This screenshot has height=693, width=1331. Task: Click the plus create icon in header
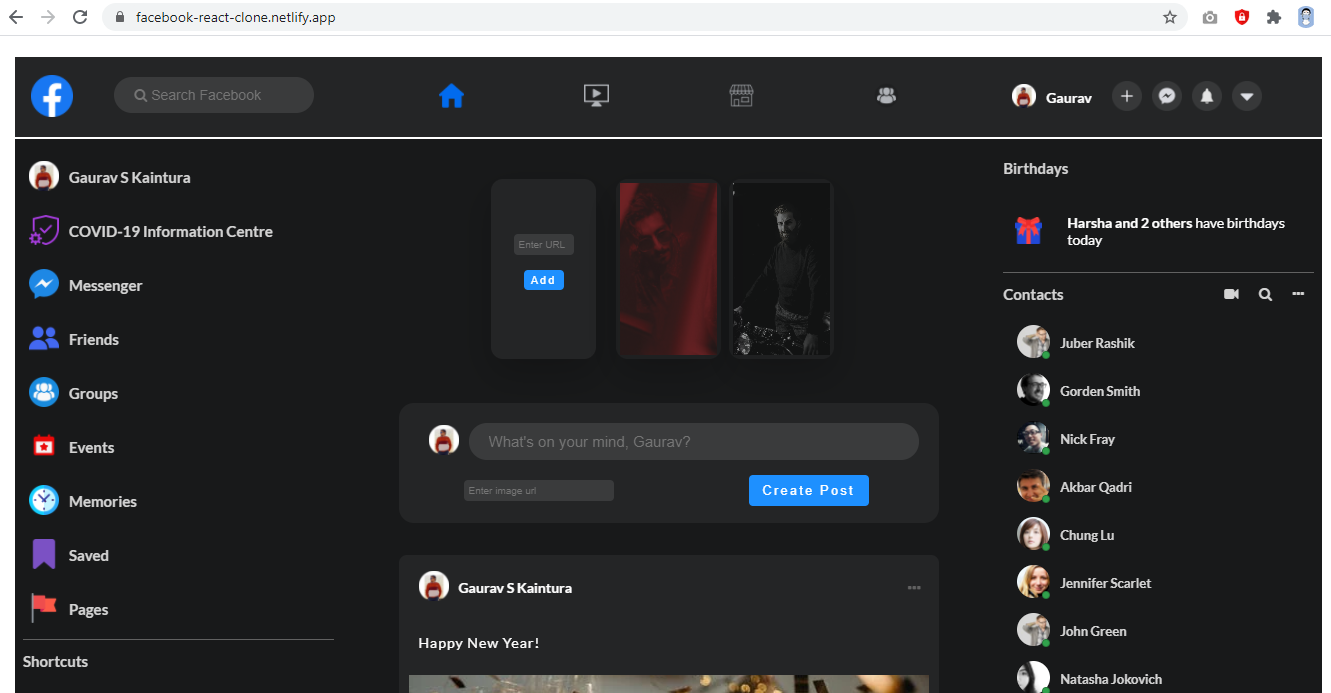1126,96
